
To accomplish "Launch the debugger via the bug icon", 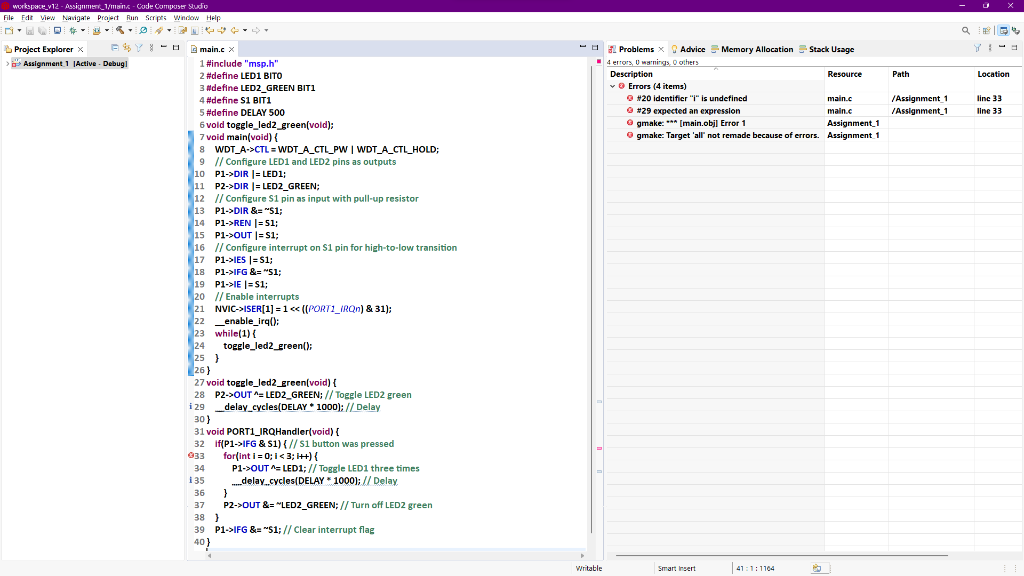I will pos(72,31).
